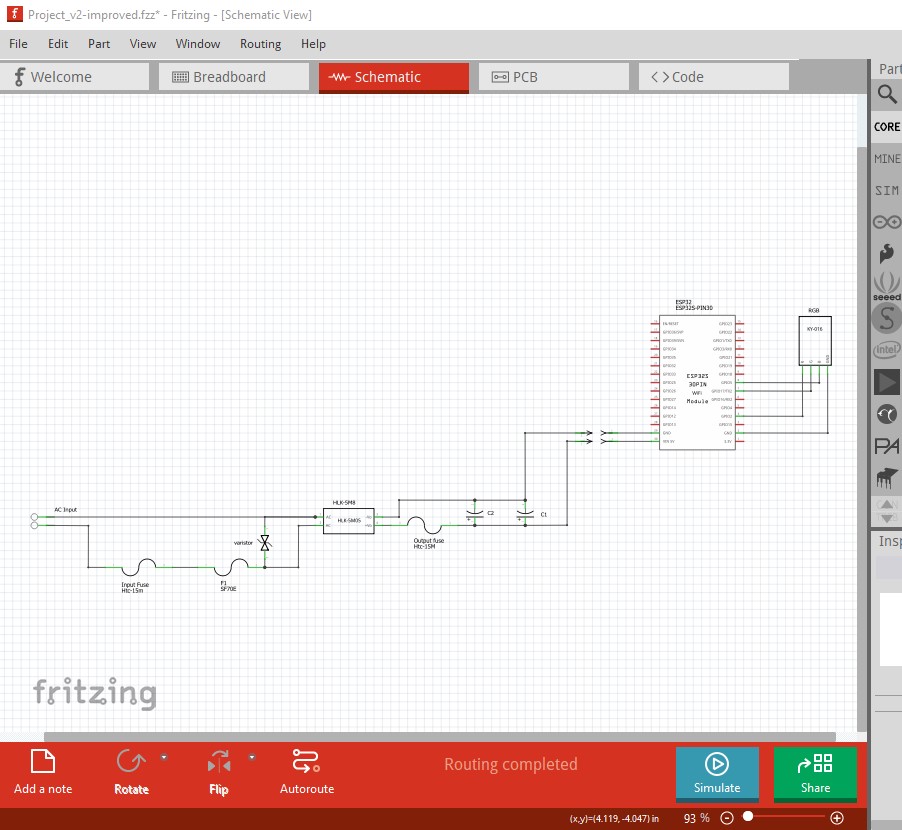Click the Share button
The image size is (902, 830).
(x=815, y=774)
